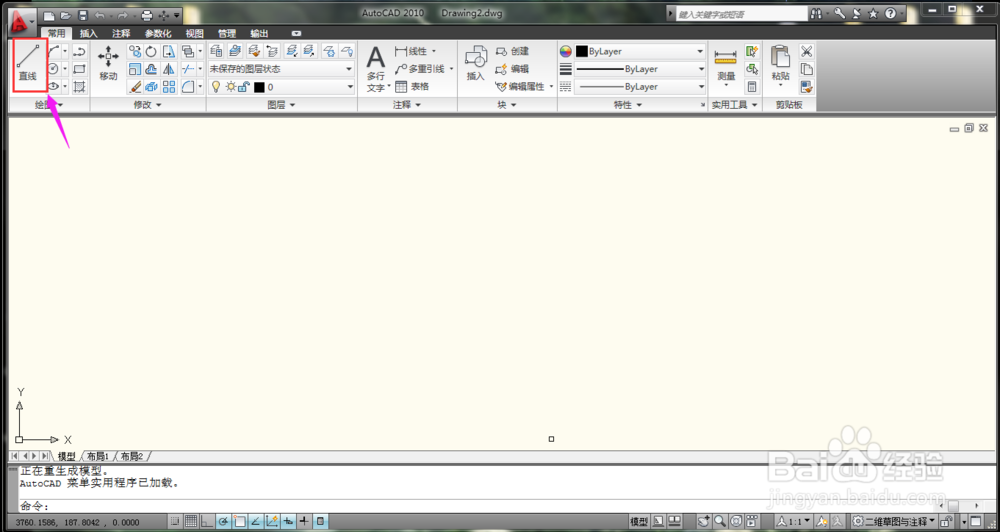This screenshot has height=532, width=1000.
Task: Toggle Snap mode in status bar
Action: coord(175,521)
